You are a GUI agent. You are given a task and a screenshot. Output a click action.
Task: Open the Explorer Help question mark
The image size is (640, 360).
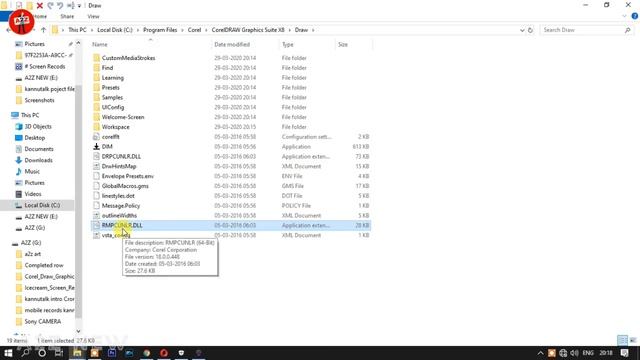click(x=635, y=16)
